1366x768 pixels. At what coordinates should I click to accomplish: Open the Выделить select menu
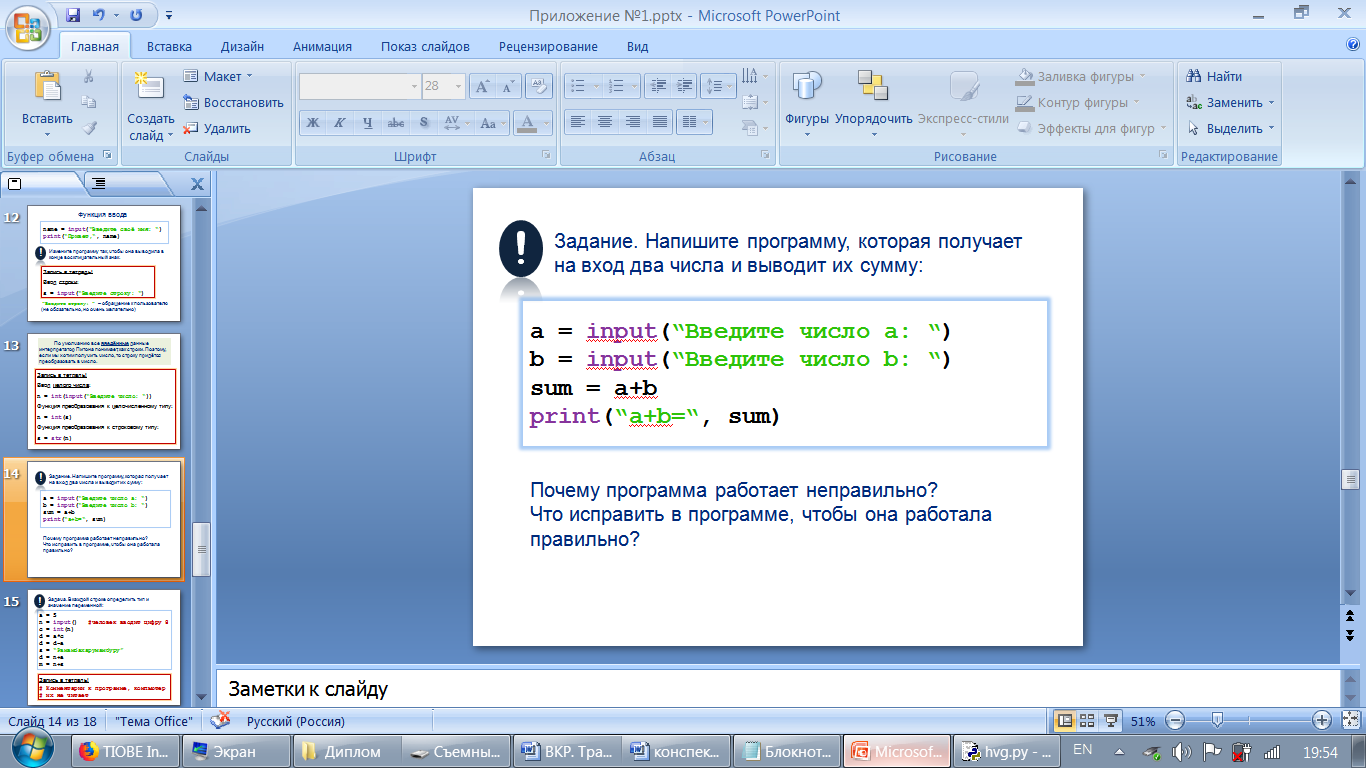click(x=1230, y=128)
